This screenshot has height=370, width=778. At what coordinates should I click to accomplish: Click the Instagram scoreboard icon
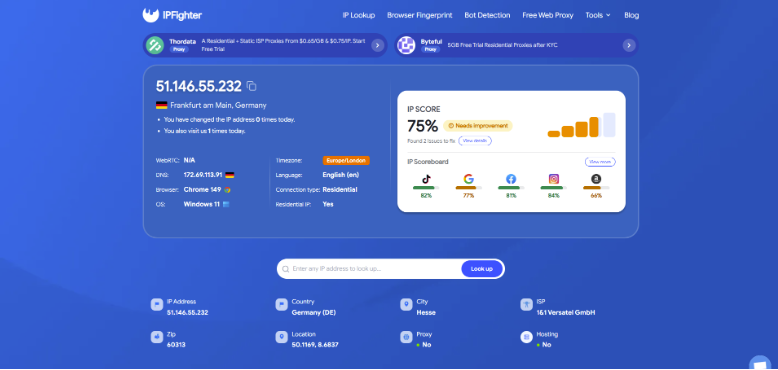[x=554, y=179]
